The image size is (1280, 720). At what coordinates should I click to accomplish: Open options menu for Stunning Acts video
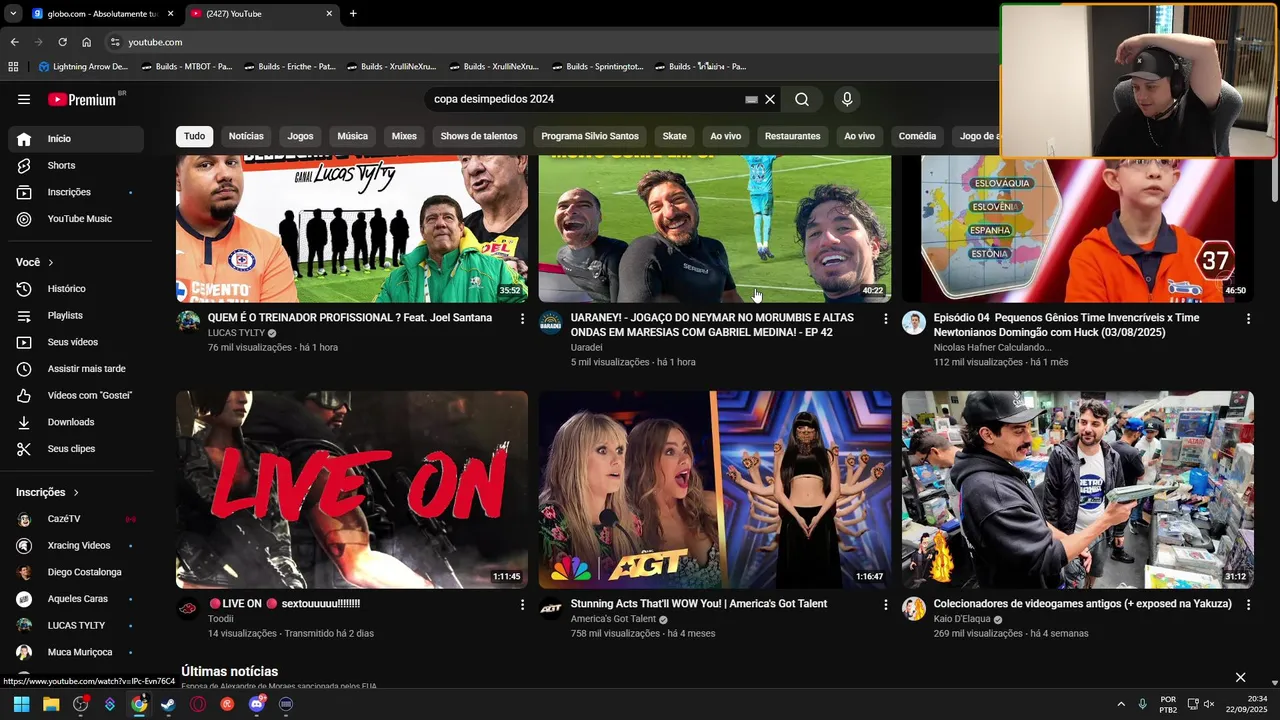point(885,605)
